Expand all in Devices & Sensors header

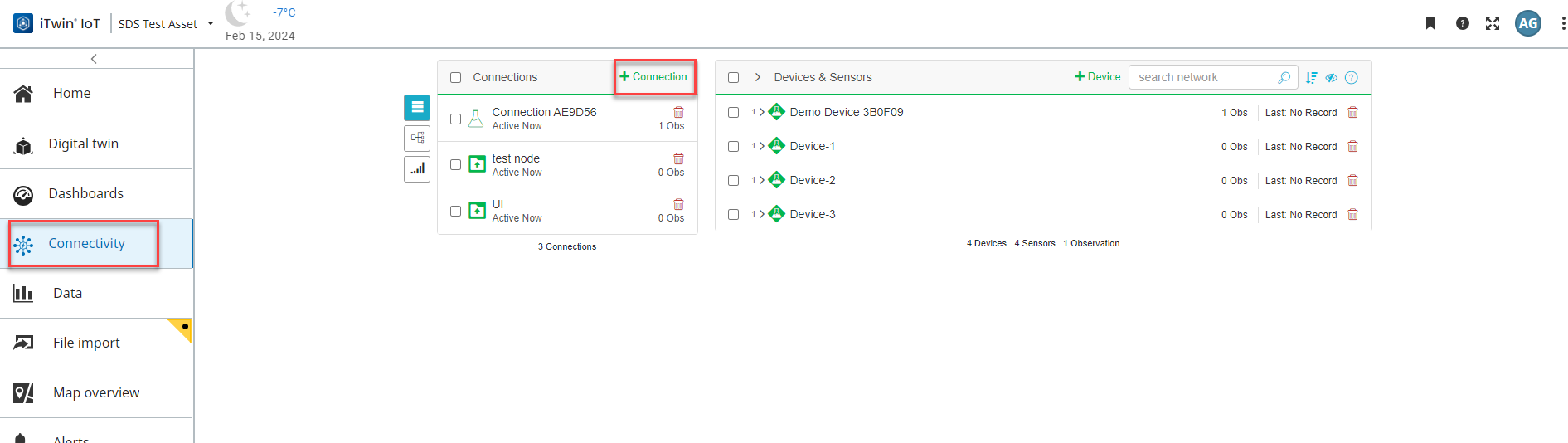coord(758,77)
